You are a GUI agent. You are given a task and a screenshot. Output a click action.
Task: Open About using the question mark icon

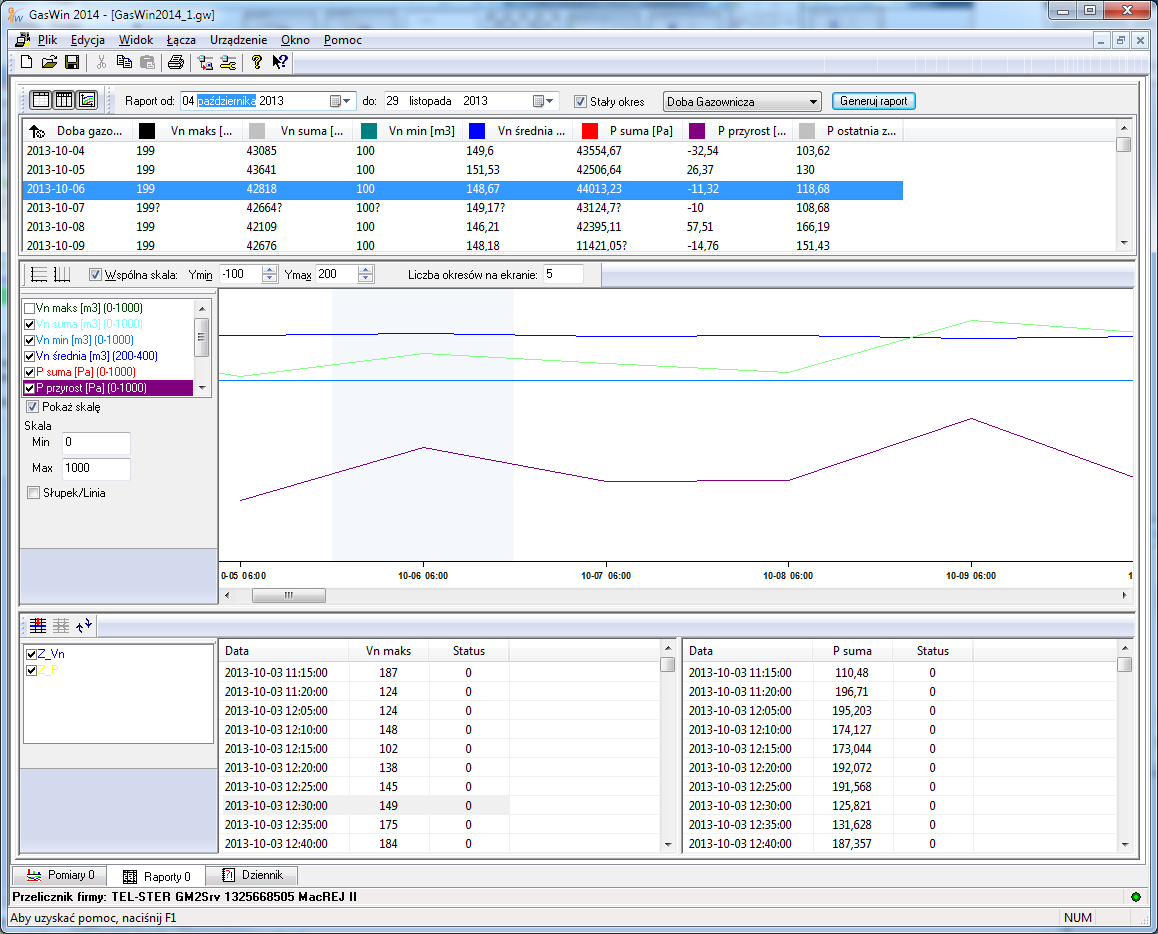click(x=256, y=63)
